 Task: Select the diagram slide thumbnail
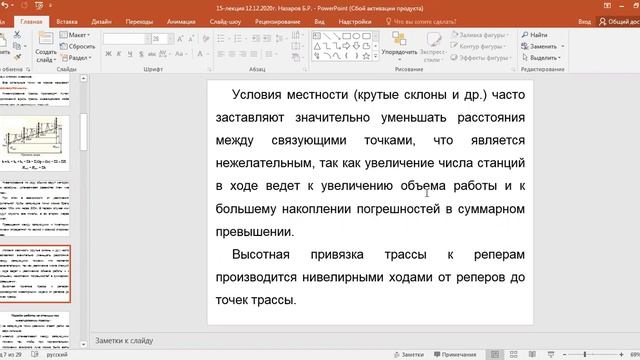tap(34, 142)
